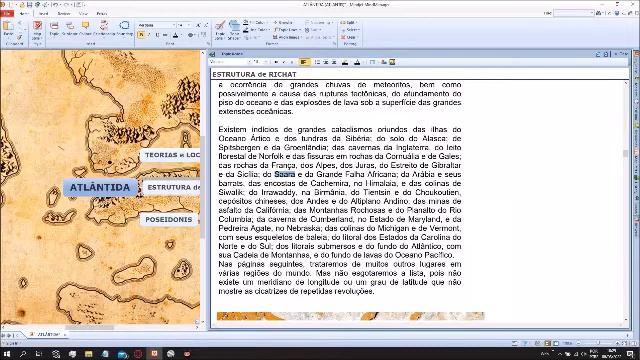
Task: Switch to the Insert ribbon tab
Action: point(43,13)
